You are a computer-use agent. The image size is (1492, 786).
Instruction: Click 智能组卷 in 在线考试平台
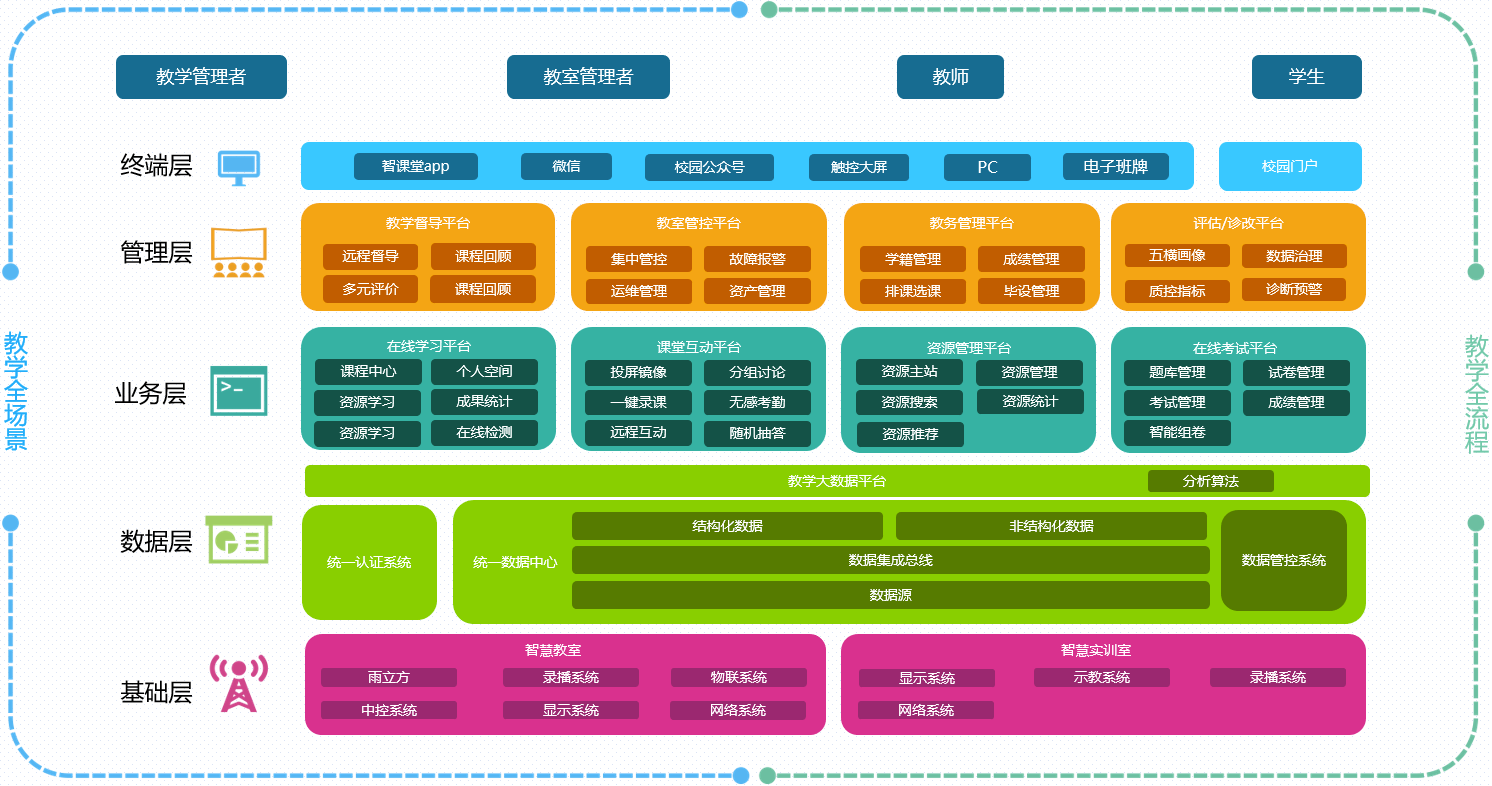[1177, 434]
